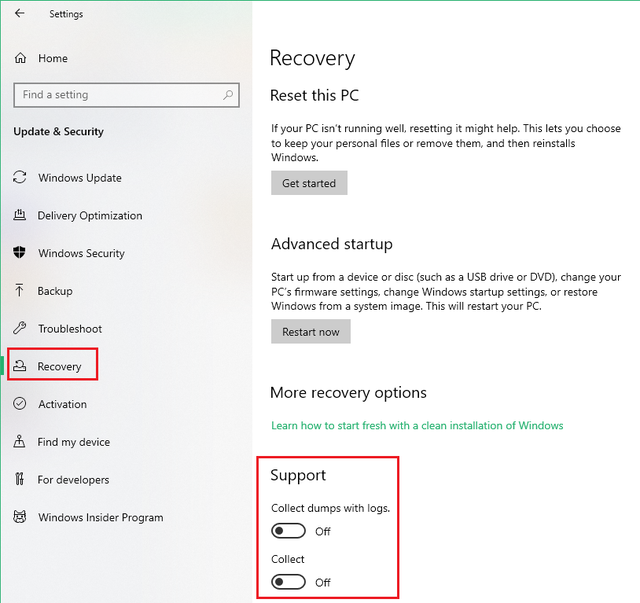The width and height of the screenshot is (640, 603).
Task: Toggle the Collect switch
Action: [x=288, y=582]
